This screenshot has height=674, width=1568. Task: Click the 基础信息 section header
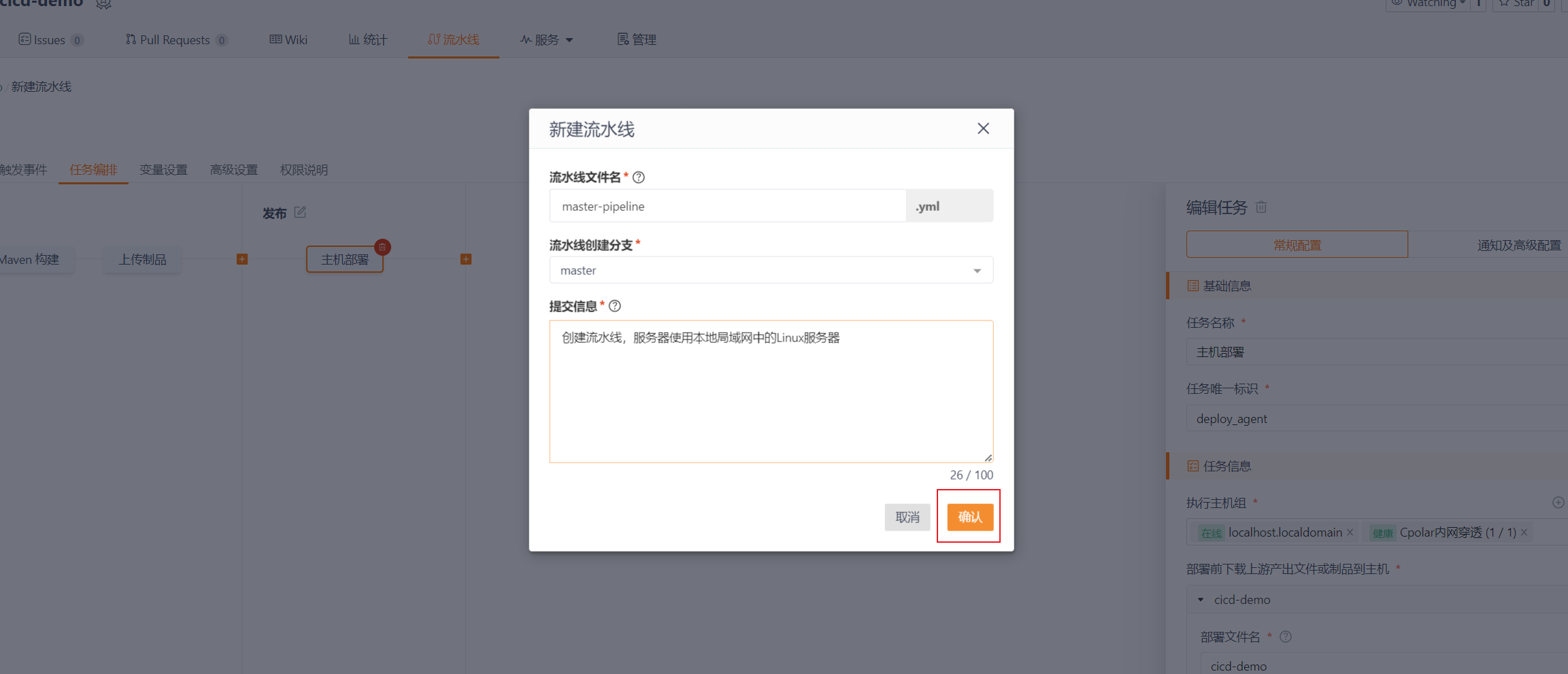coord(1367,286)
